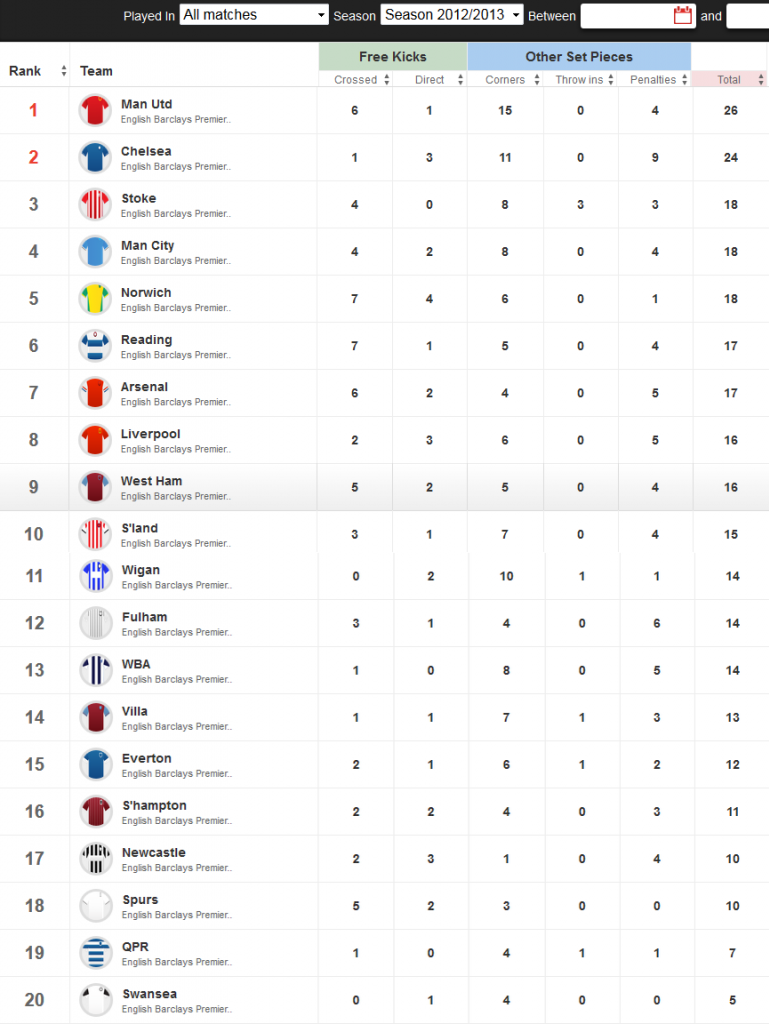Sort by Total column header

[730, 79]
